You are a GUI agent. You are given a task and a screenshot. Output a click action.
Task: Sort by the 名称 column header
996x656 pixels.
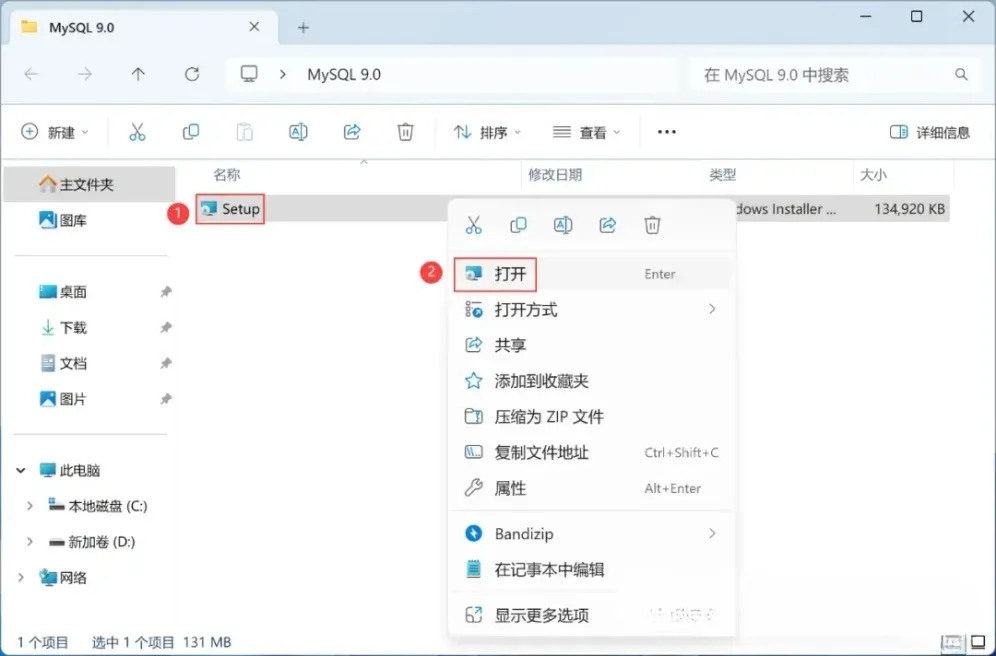(227, 175)
